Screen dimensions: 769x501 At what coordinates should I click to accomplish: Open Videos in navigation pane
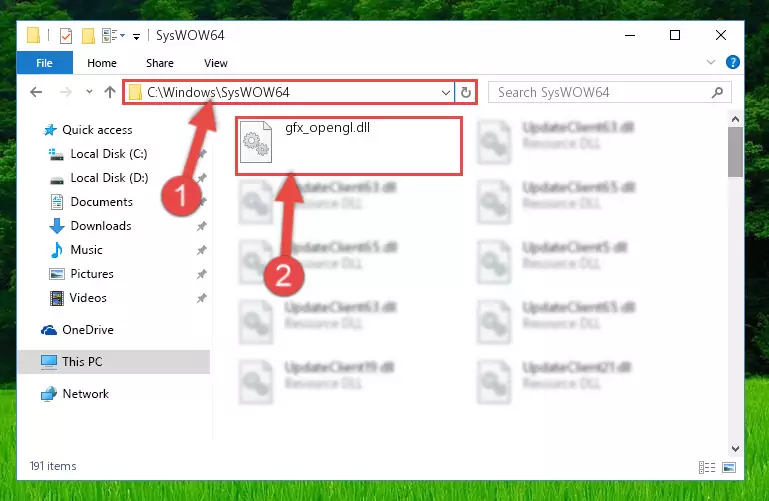tap(88, 298)
